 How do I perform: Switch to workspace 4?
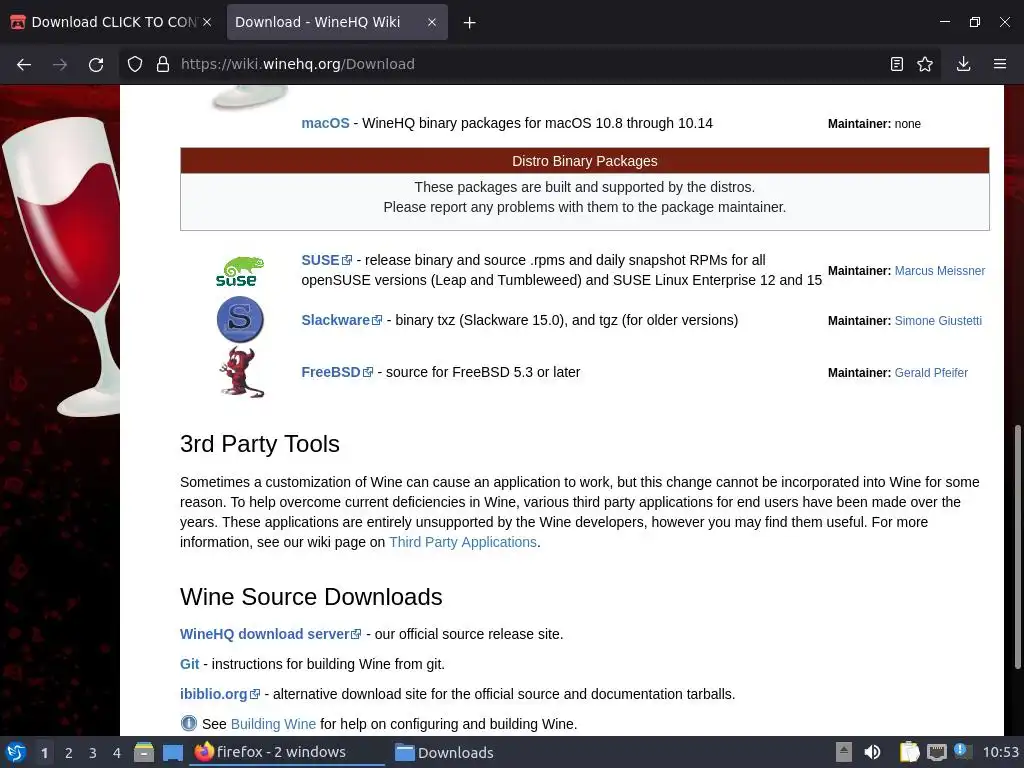[117, 753]
